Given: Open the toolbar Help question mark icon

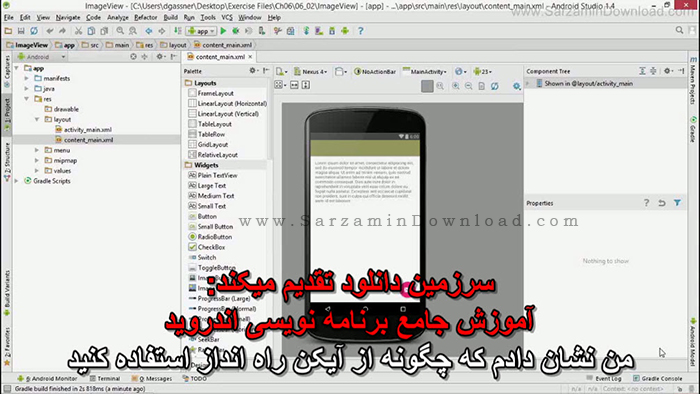Looking at the screenshot, I should click(361, 31).
